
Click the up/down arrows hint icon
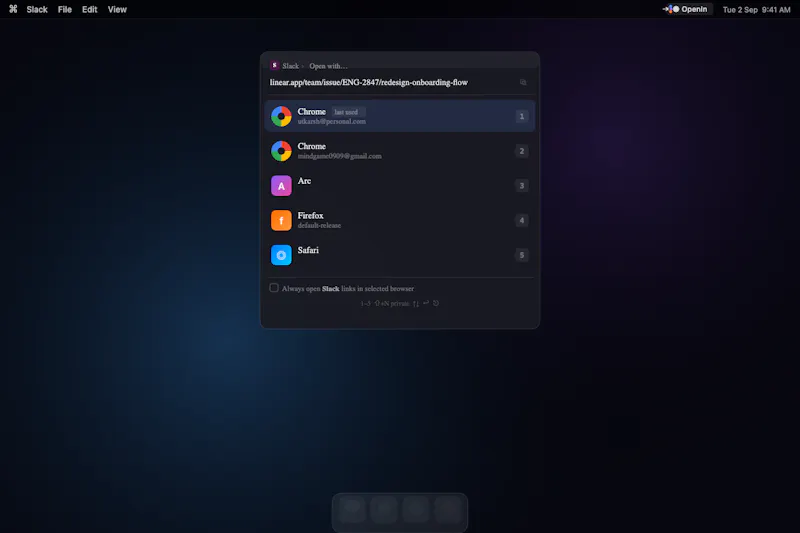tap(416, 303)
